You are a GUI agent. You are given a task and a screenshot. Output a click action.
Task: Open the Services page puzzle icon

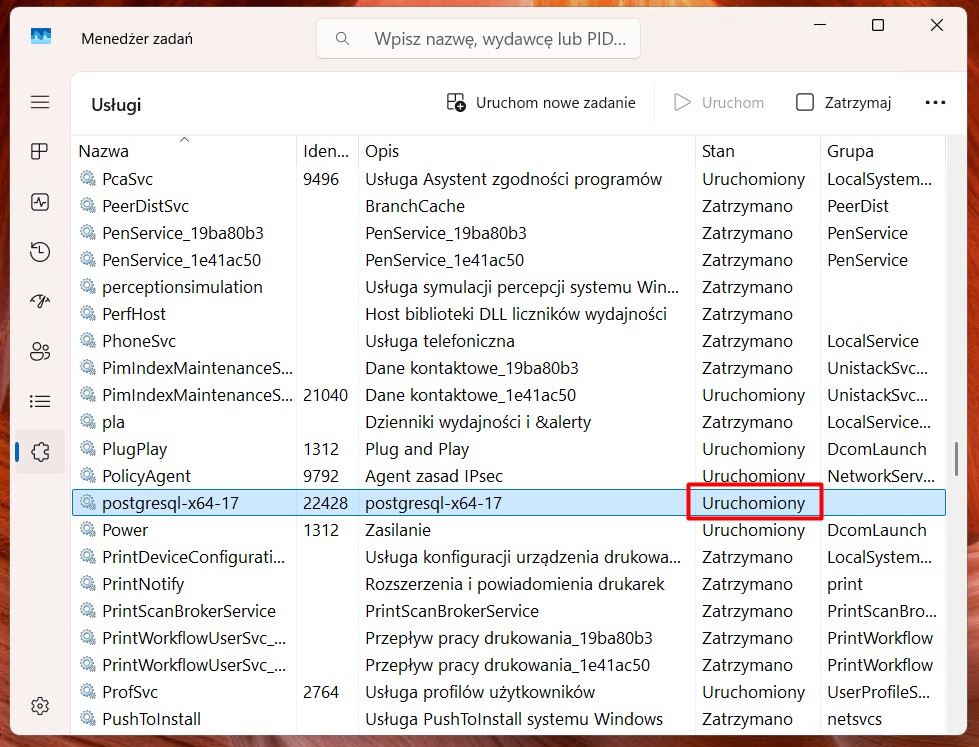(x=40, y=452)
